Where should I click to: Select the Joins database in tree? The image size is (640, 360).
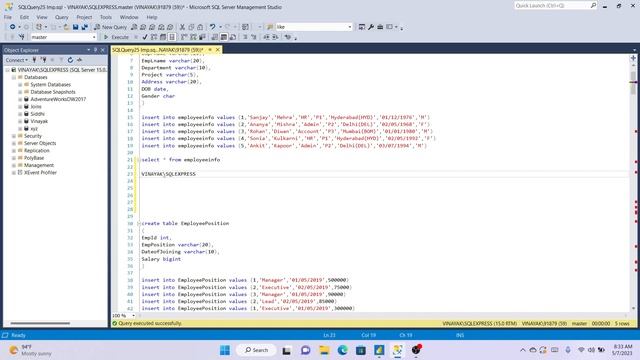(x=36, y=107)
